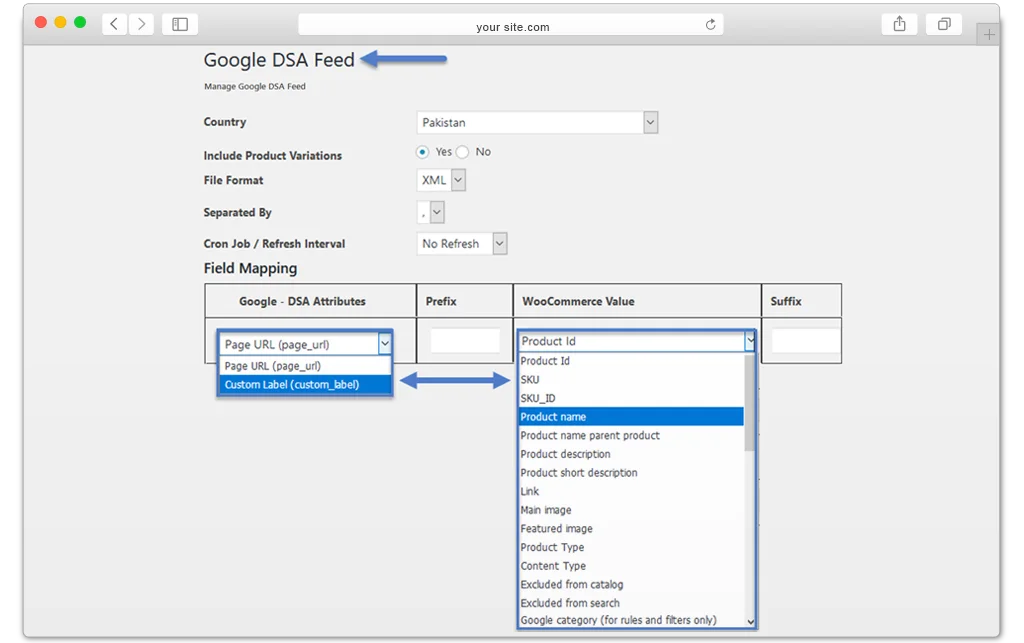Go forward with the browser forward arrow
Viewport: 1024px width, 643px height.
(141, 24)
